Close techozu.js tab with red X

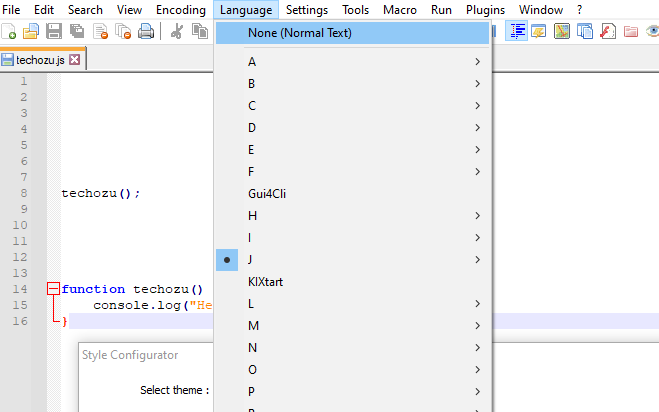coord(74,60)
